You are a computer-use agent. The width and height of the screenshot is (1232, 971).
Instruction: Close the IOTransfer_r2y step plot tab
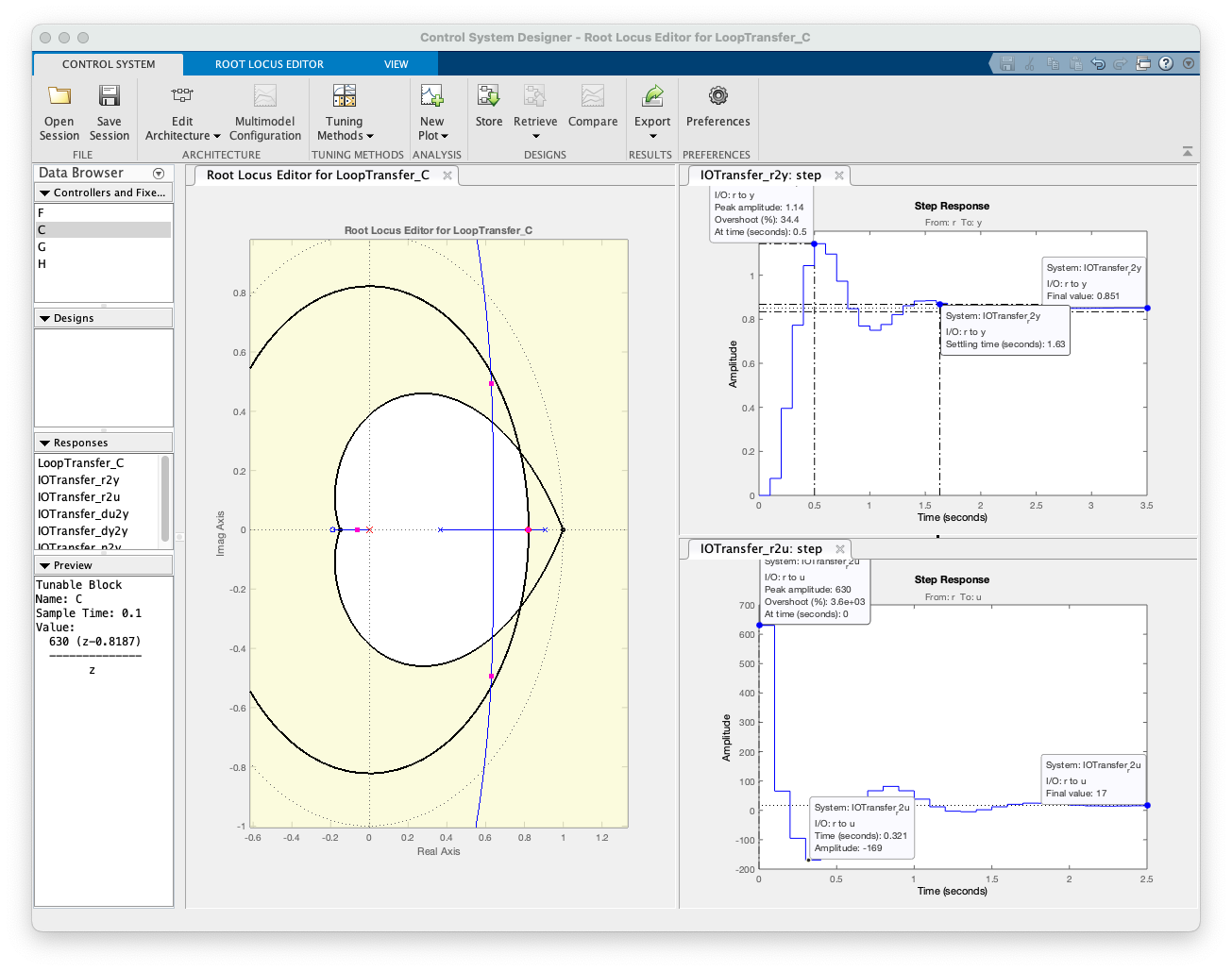click(x=839, y=176)
